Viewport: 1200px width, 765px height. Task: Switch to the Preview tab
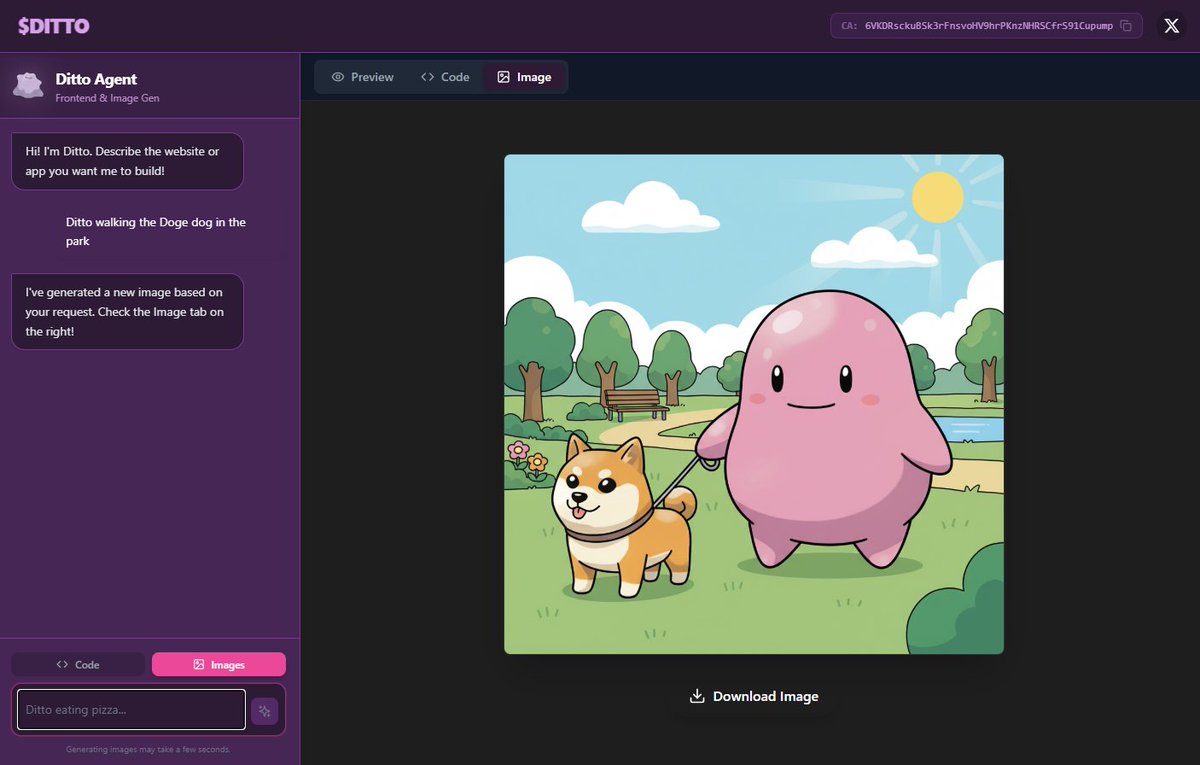pos(360,76)
